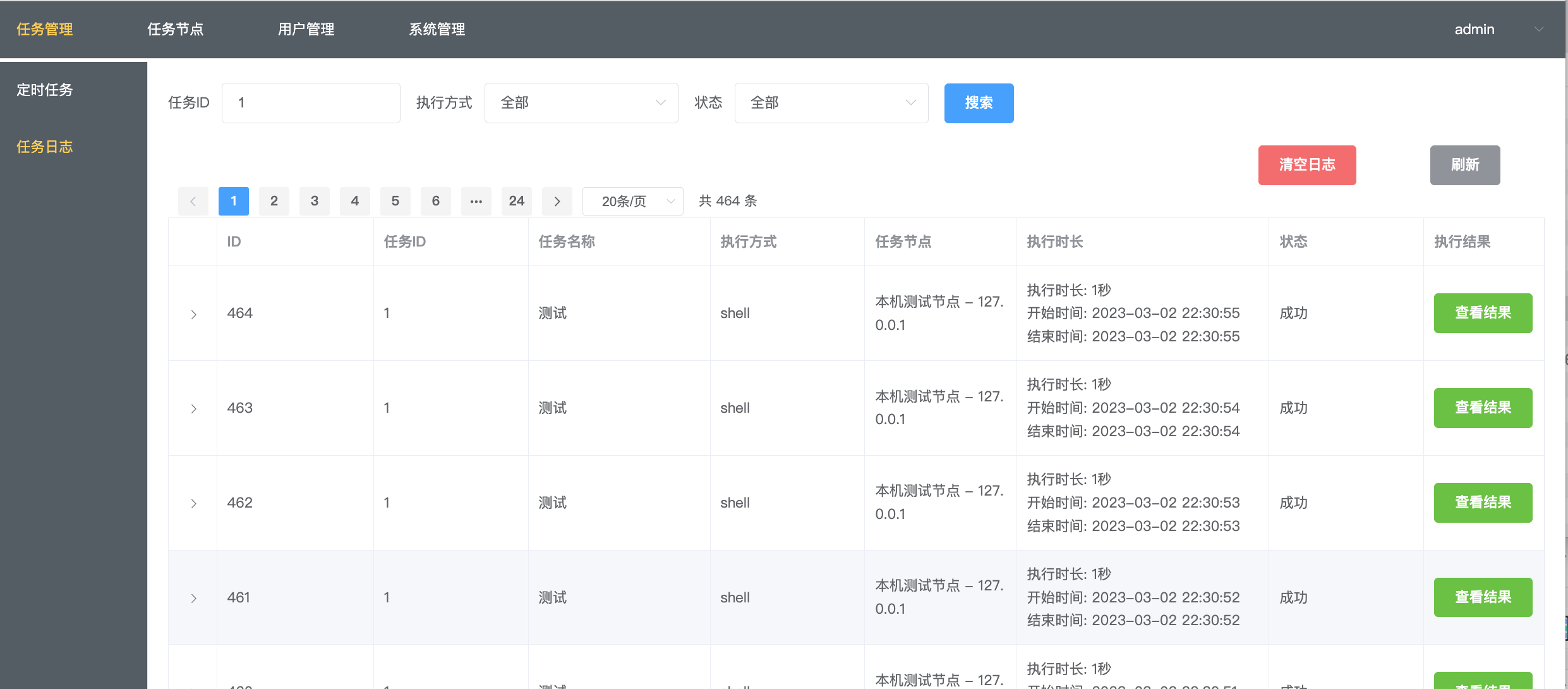Open the 任务管理 top menu
This screenshot has height=689, width=1568.
[45, 29]
